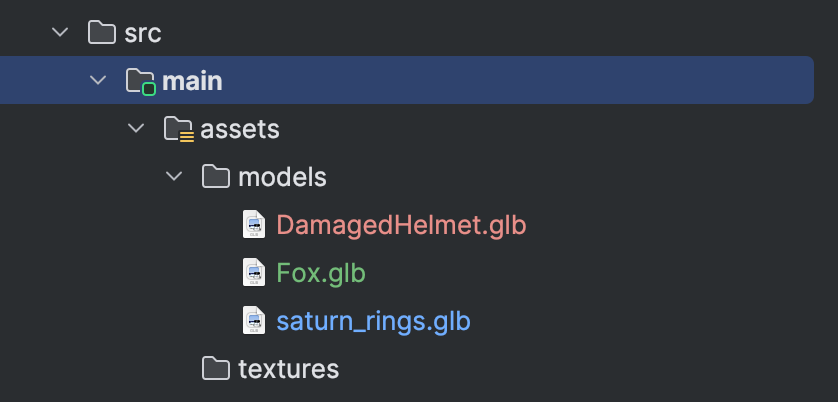Click the textures folder icon

[215, 369]
